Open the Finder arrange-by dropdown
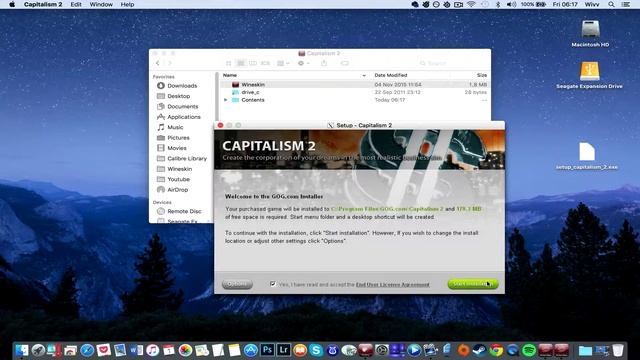This screenshot has width=640, height=360. coord(283,63)
